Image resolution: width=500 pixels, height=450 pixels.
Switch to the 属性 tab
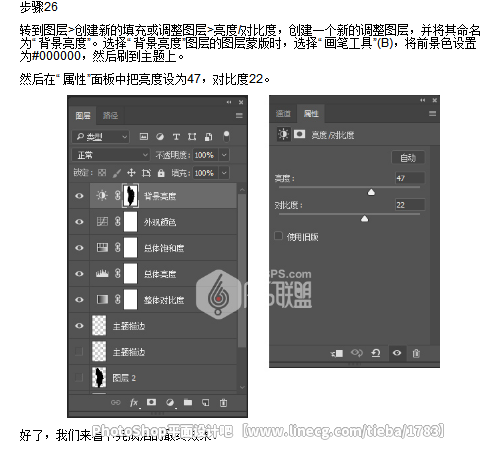click(311, 114)
